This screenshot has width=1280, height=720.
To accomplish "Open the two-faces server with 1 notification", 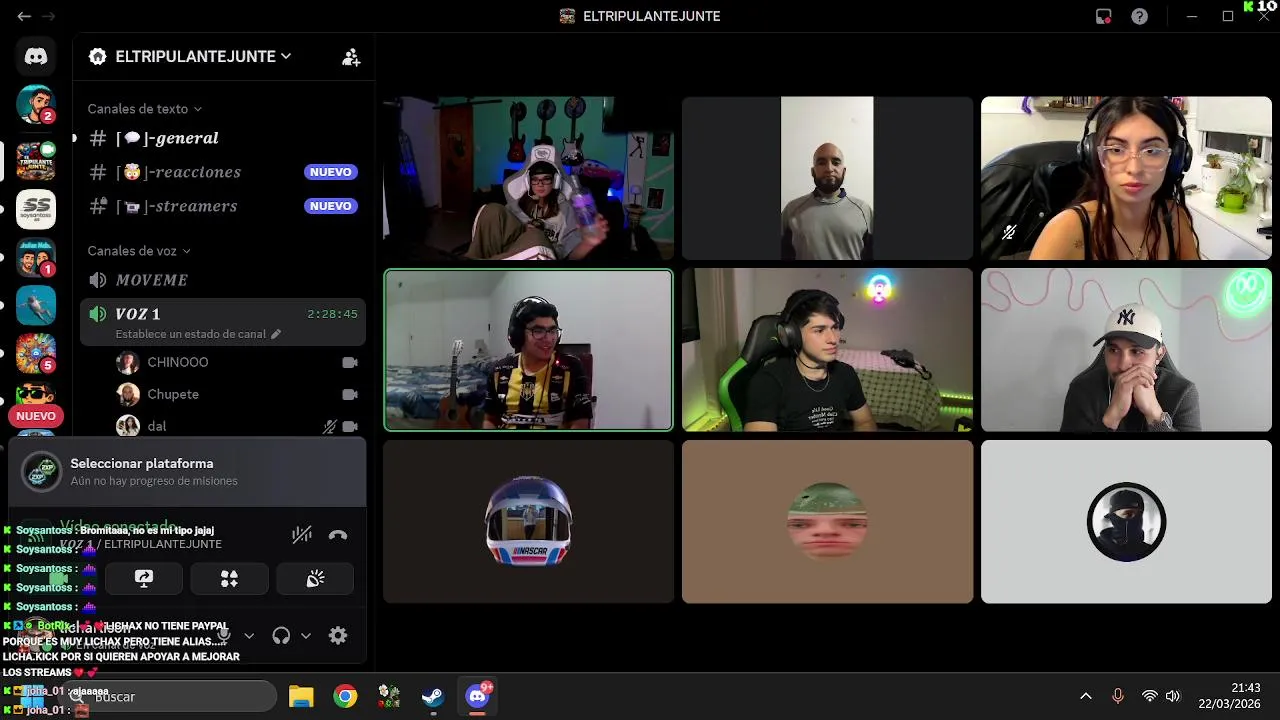I will coord(36,257).
